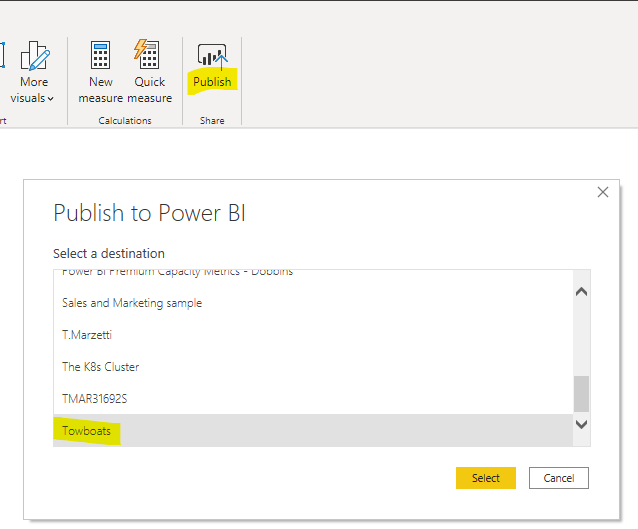Viewport: 638px width, 529px height.
Task: Click the Quick measure lightning icon
Action: [x=148, y=55]
